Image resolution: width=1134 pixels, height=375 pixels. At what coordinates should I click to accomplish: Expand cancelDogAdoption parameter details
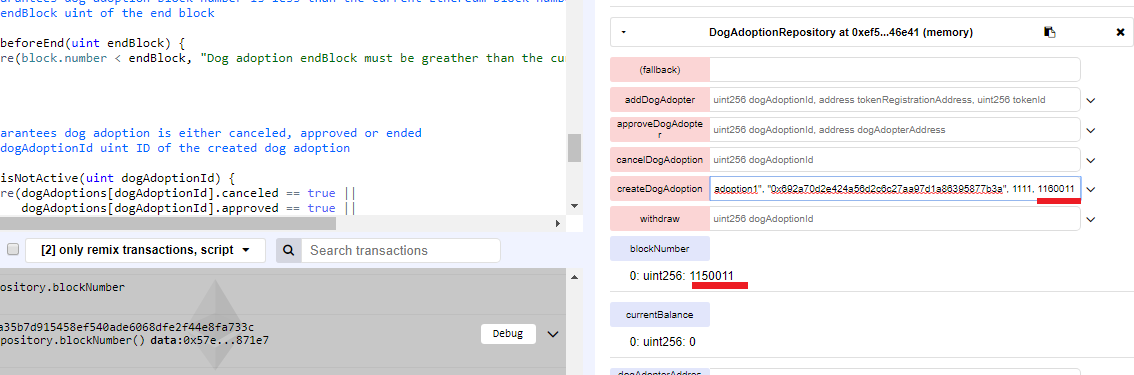(x=1091, y=160)
